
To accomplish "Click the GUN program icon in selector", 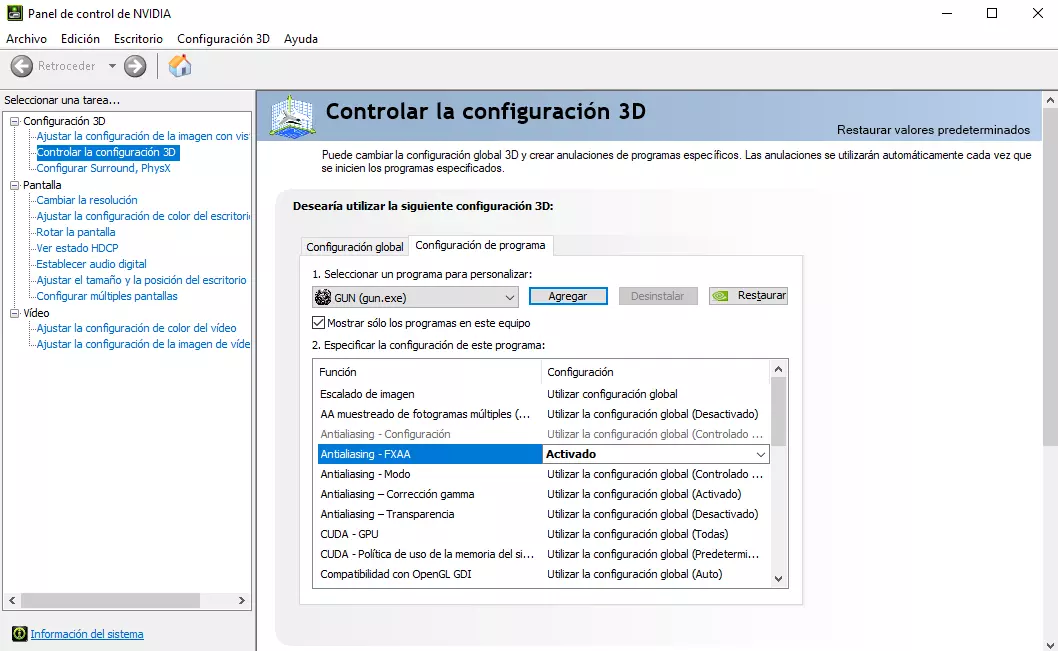I will point(323,297).
